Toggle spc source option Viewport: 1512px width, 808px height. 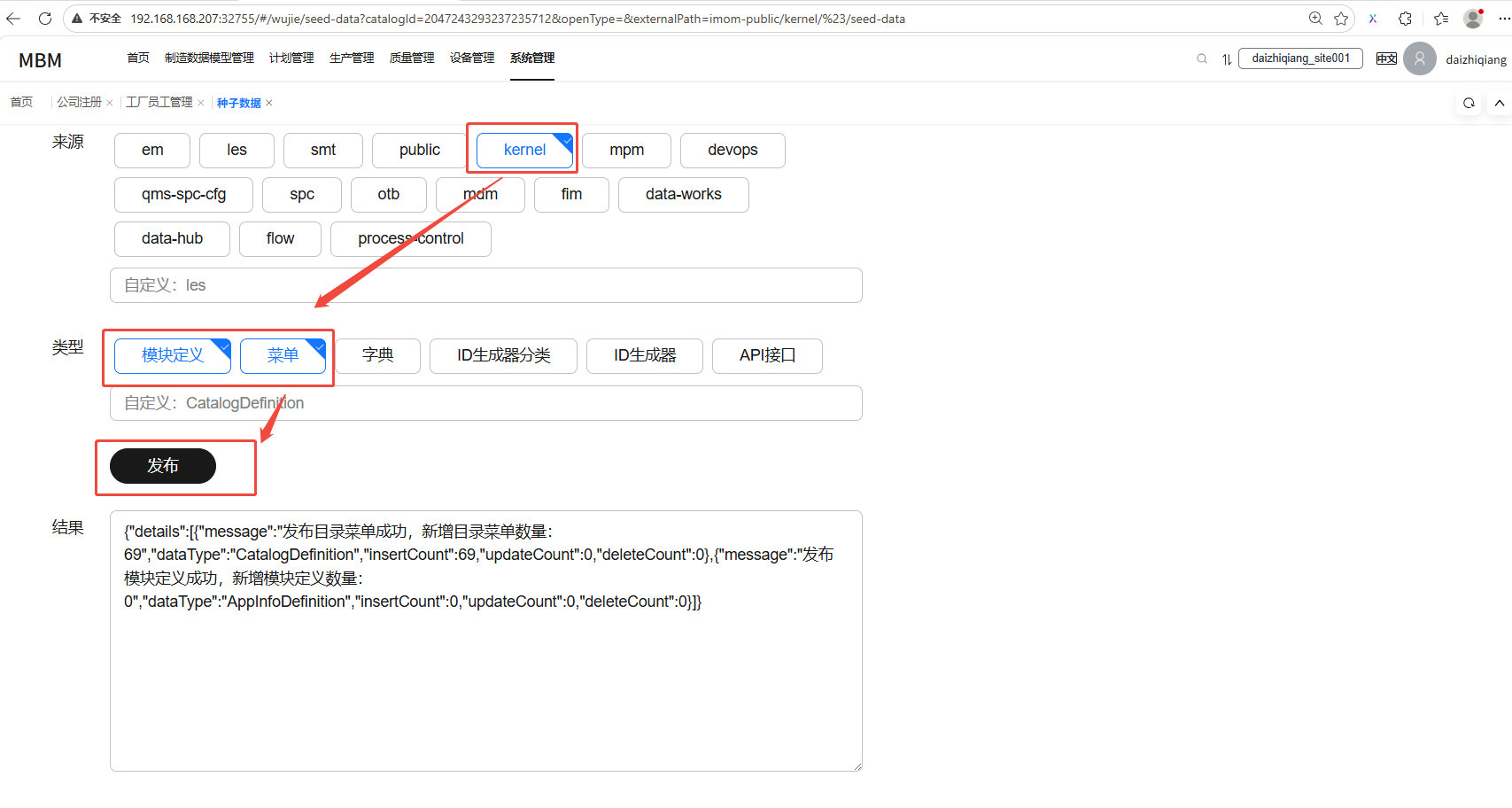click(x=302, y=194)
